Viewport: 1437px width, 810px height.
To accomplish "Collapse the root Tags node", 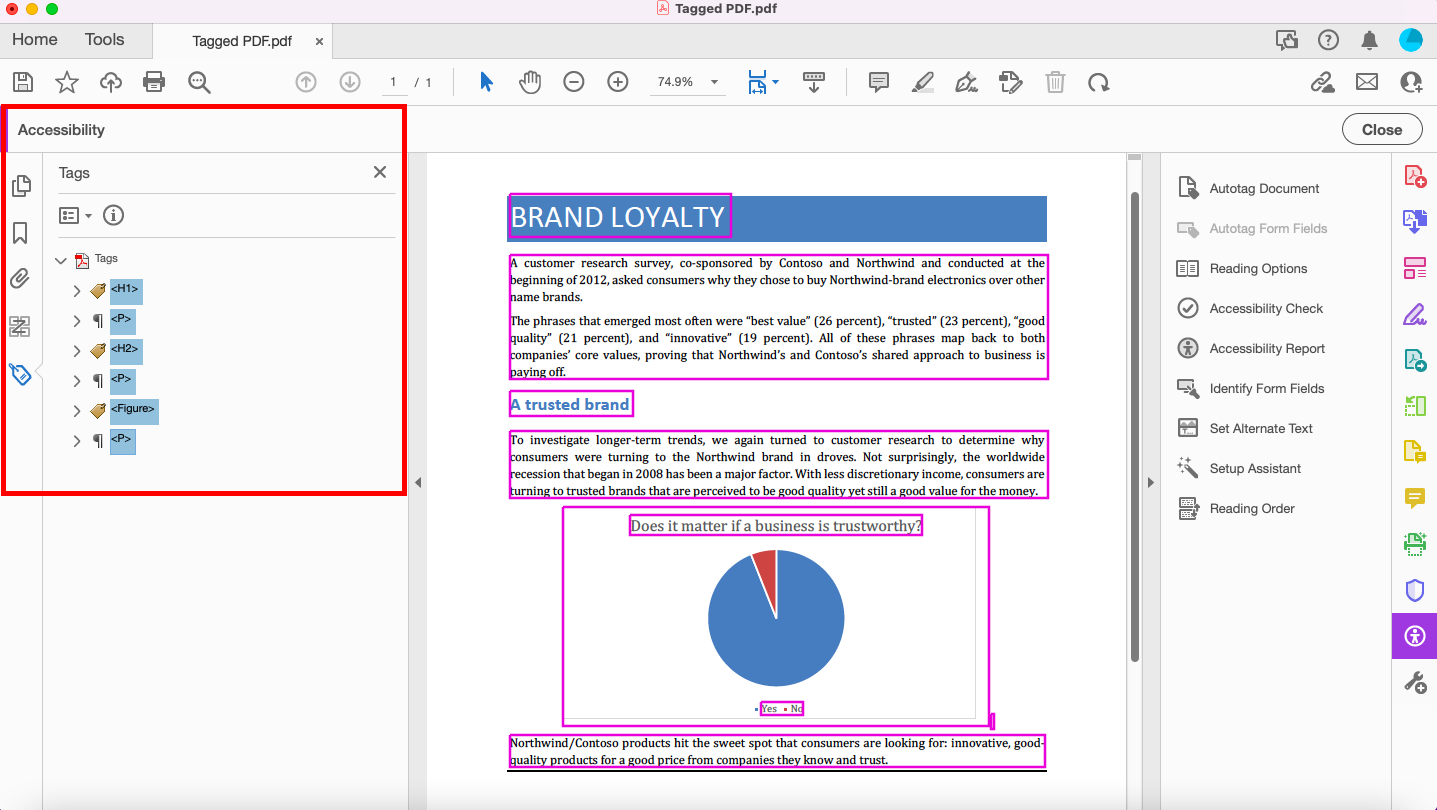I will pyautogui.click(x=60, y=259).
